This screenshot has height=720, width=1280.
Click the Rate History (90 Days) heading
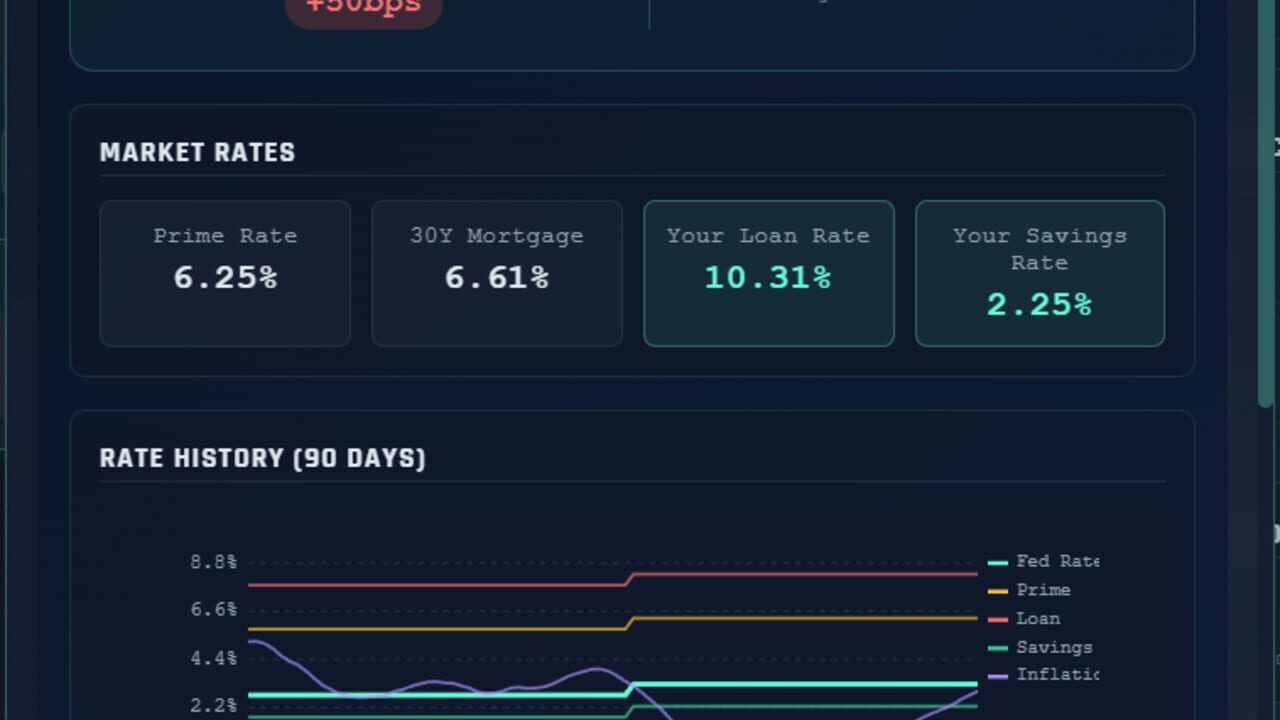[263, 459]
